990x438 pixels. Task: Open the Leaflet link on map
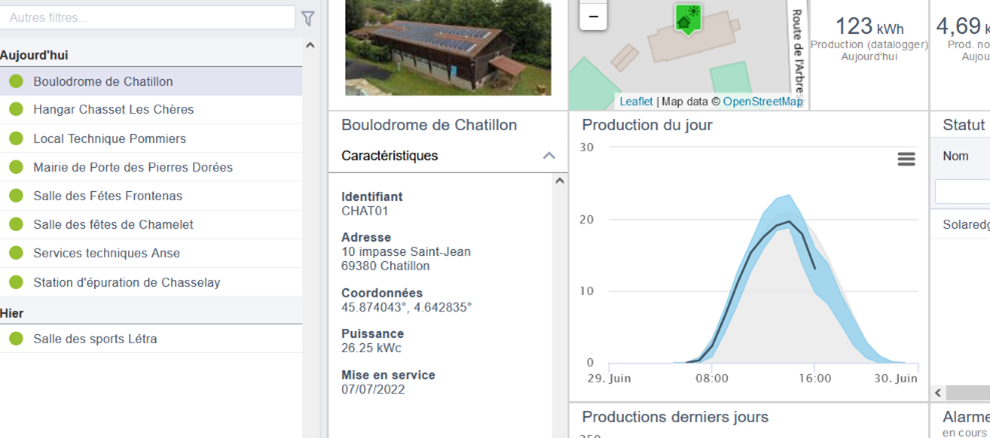click(x=636, y=102)
